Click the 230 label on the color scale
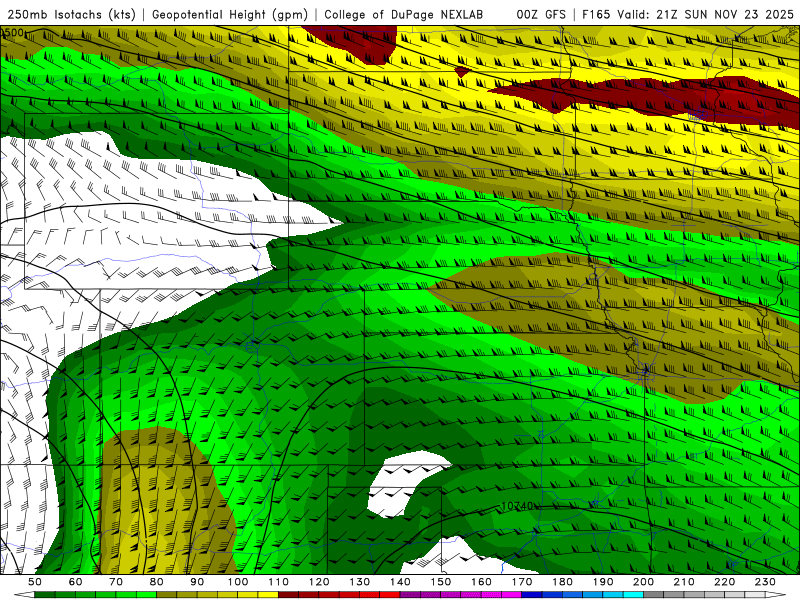Screen dimensions: 800x600 tap(765, 582)
